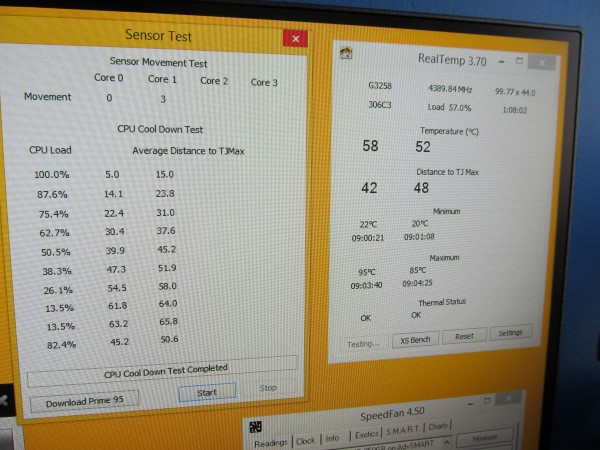
Task: Click the CPU Cool Down Test Completed progress bar
Action: click(163, 371)
